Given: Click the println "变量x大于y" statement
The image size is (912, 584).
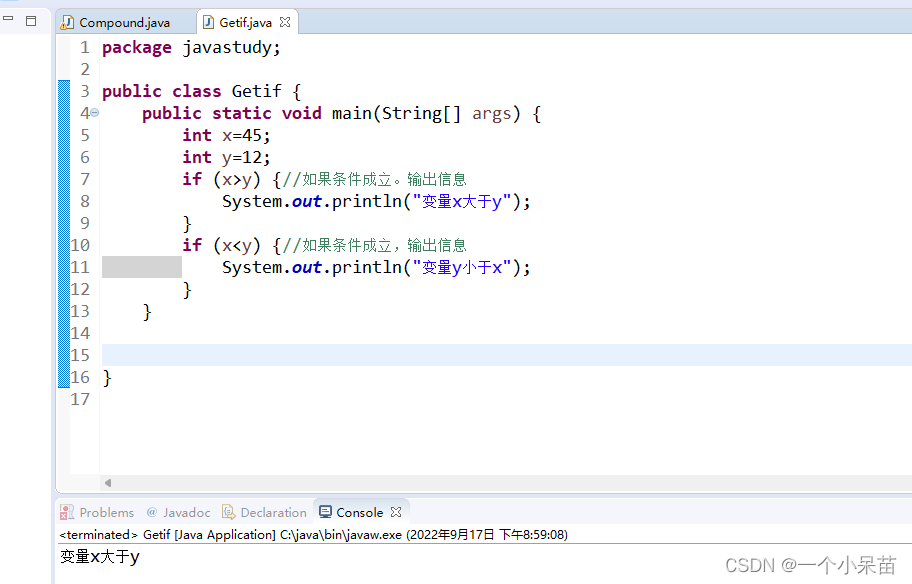Looking at the screenshot, I should [x=376, y=201].
